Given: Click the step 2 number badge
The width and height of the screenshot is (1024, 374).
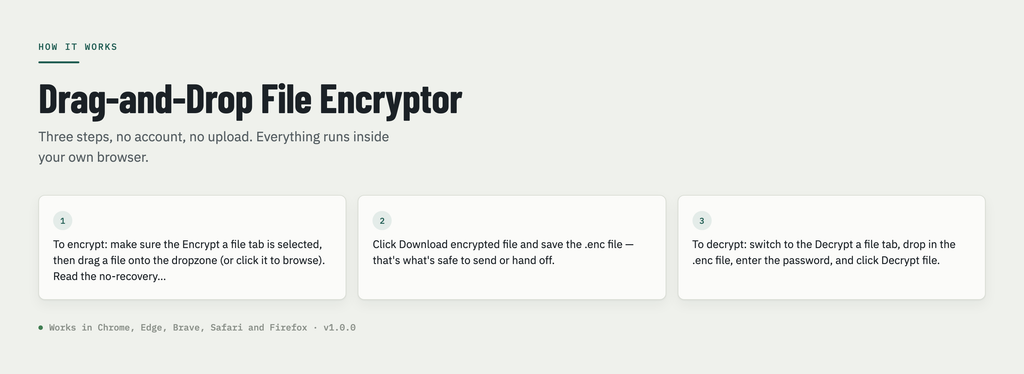Looking at the screenshot, I should 382,221.
